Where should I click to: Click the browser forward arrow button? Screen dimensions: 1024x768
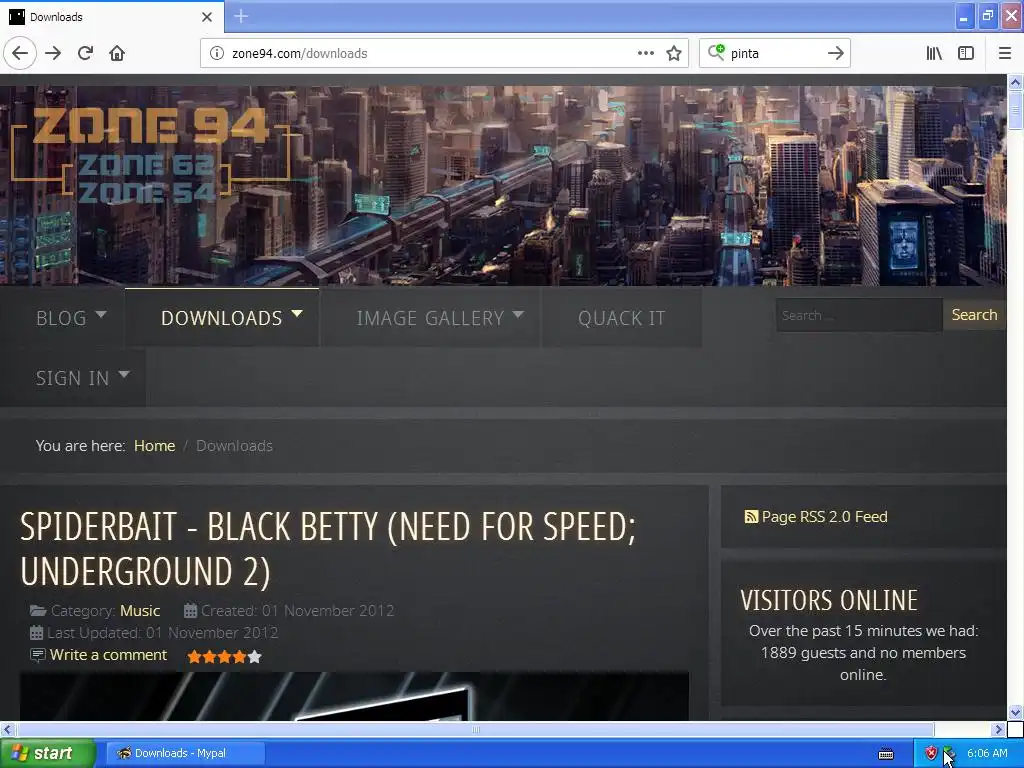(53, 53)
